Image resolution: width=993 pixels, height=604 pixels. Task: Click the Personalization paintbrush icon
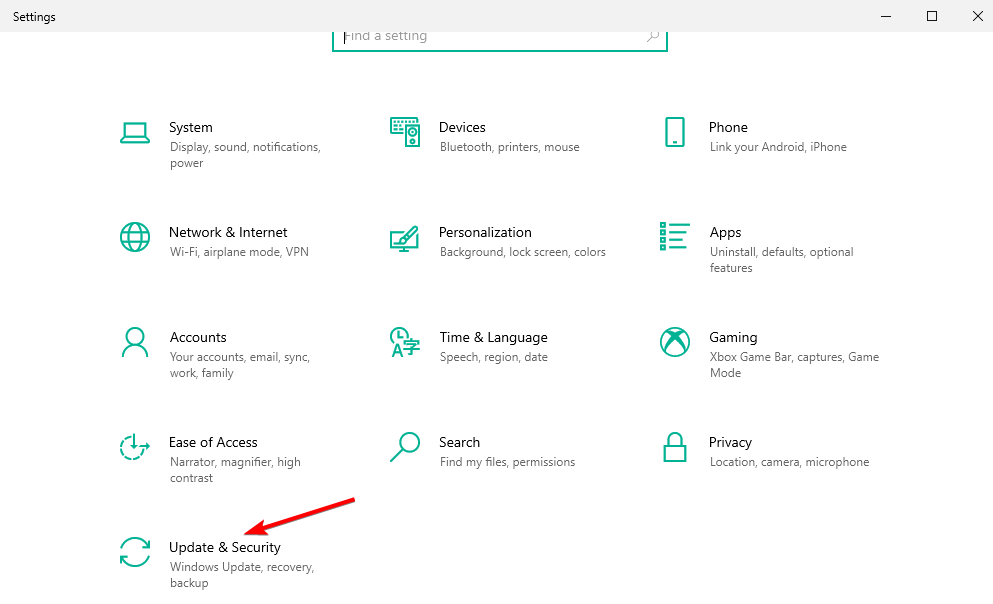pyautogui.click(x=405, y=238)
